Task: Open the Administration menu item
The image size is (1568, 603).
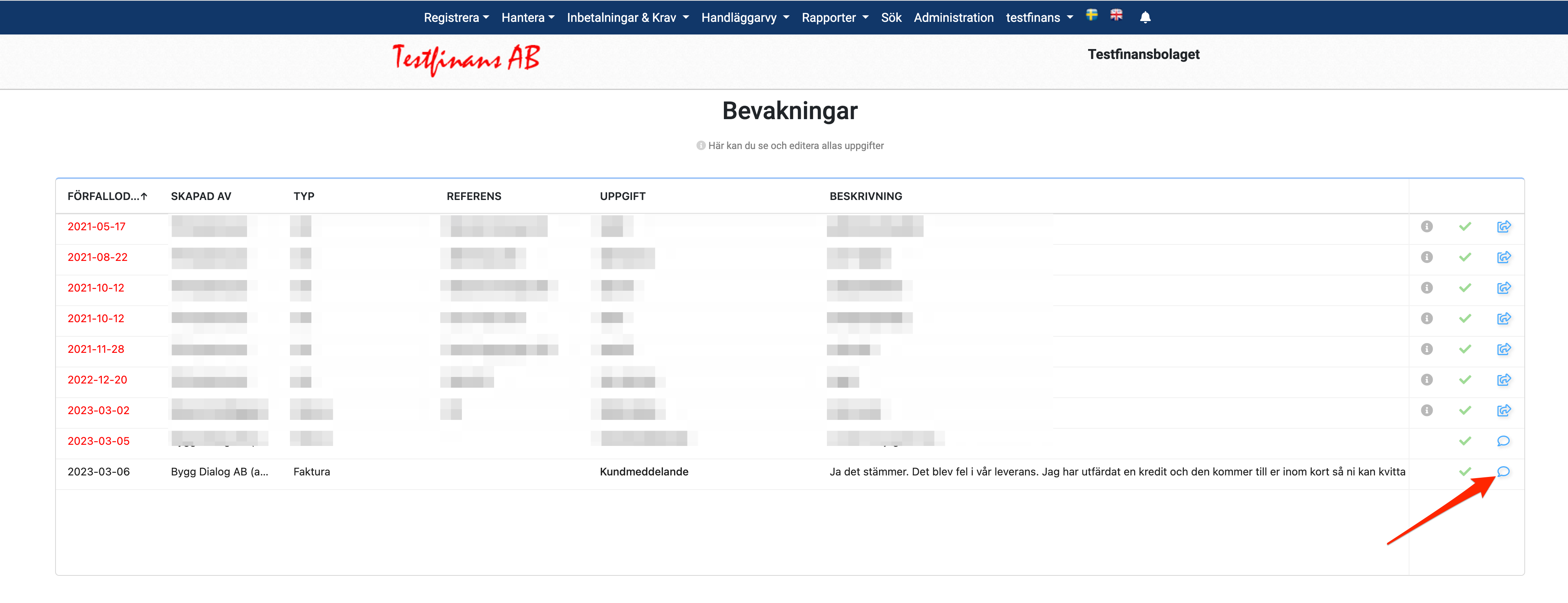Action: (x=953, y=18)
